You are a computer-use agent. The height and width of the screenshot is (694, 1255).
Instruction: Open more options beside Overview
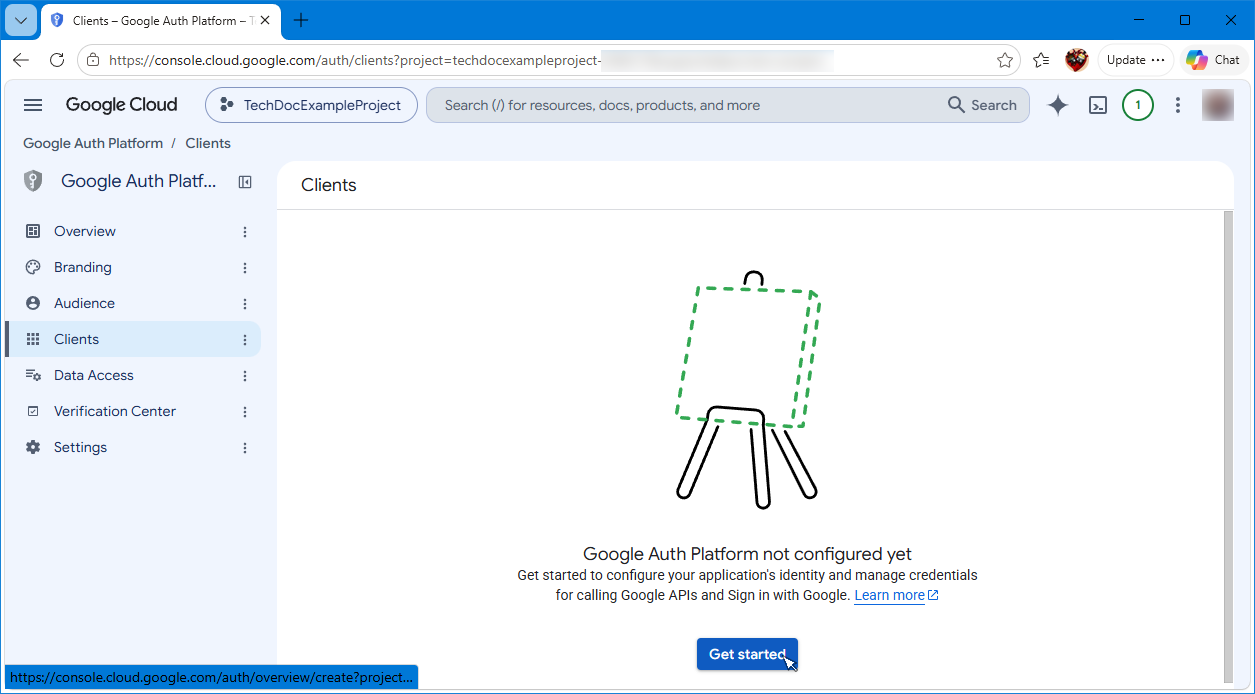point(245,232)
